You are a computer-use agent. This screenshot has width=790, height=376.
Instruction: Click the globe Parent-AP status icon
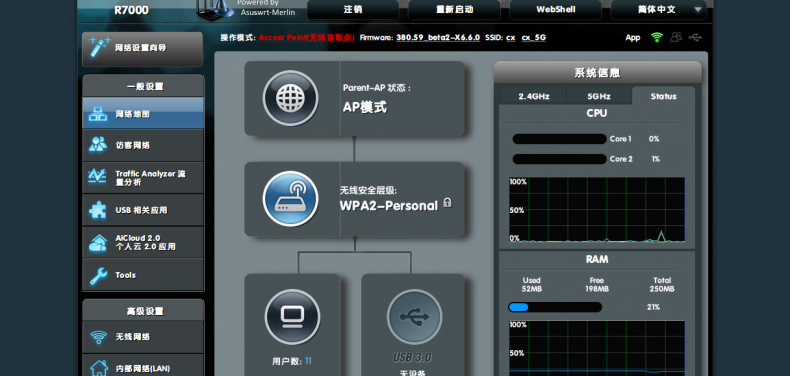tap(290, 98)
